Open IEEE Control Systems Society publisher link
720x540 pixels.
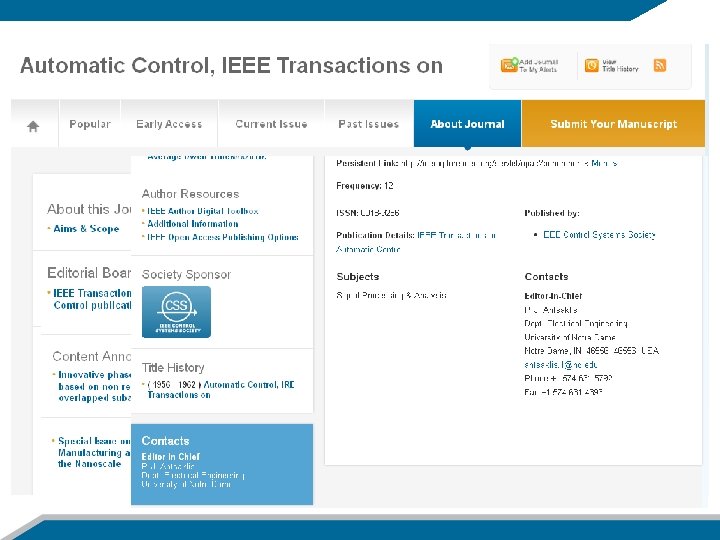click(599, 235)
